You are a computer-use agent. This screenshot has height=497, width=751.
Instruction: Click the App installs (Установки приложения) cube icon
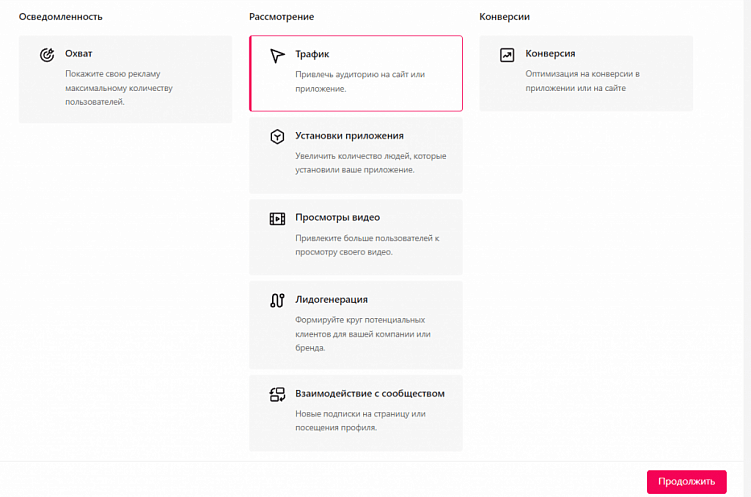point(277,137)
